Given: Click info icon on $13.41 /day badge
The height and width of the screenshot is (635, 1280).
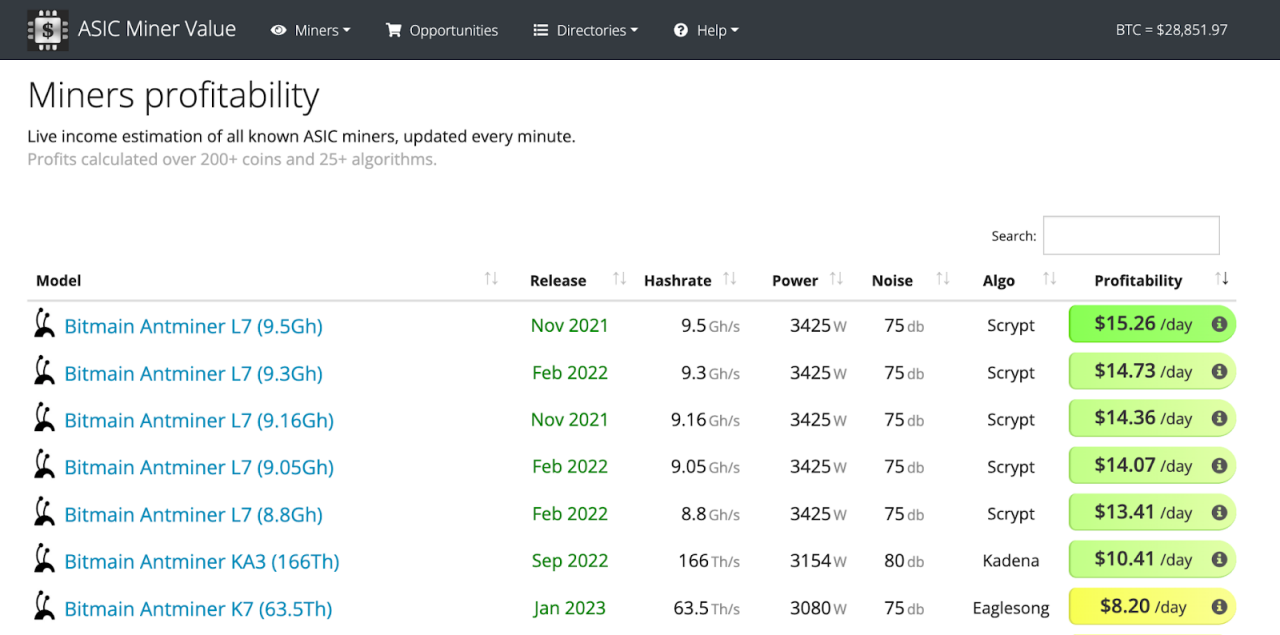Looking at the screenshot, I should [x=1219, y=513].
